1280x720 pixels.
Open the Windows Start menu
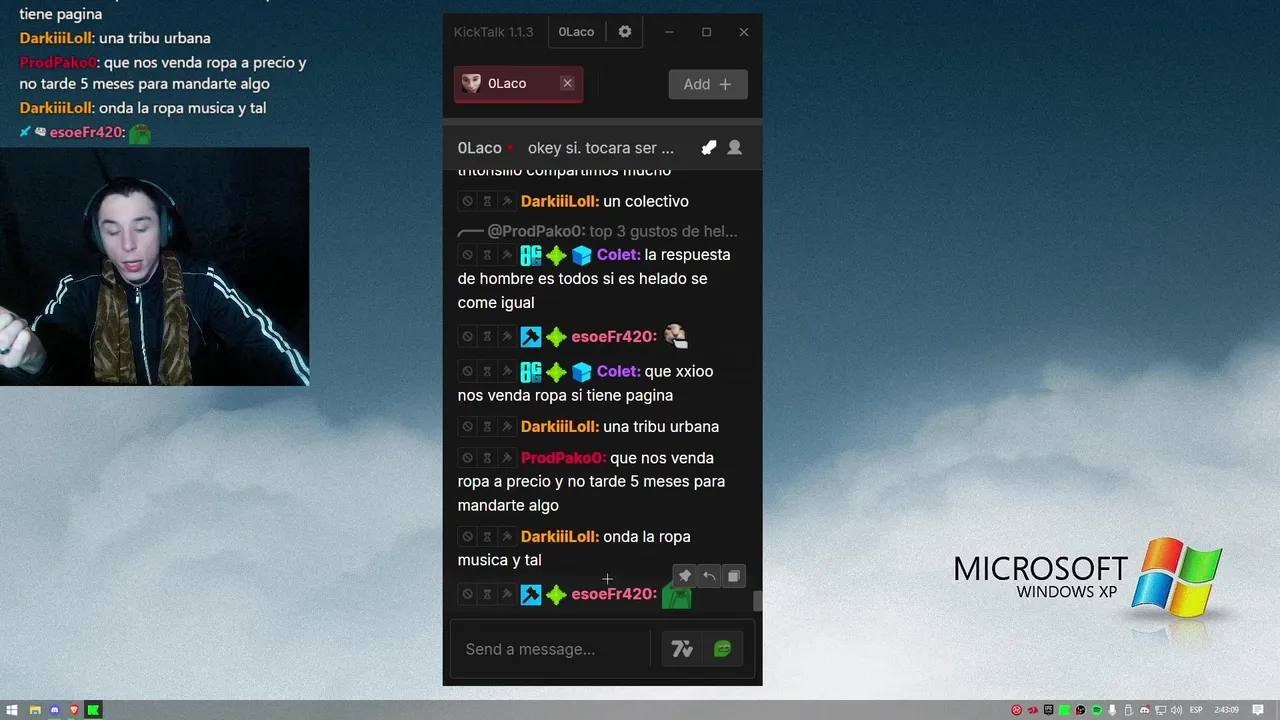tap(13, 710)
